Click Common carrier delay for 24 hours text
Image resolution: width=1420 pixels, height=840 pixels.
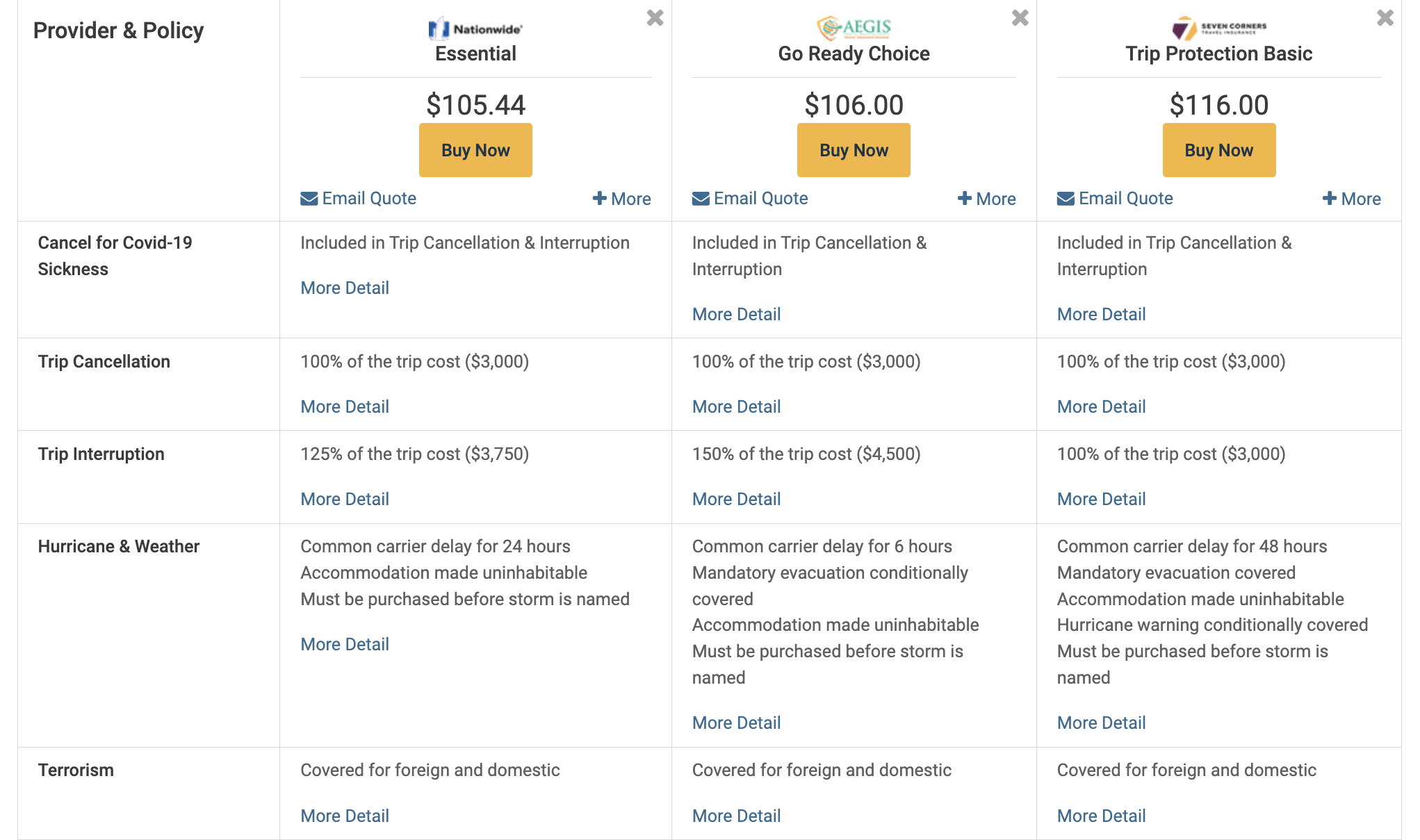click(435, 546)
